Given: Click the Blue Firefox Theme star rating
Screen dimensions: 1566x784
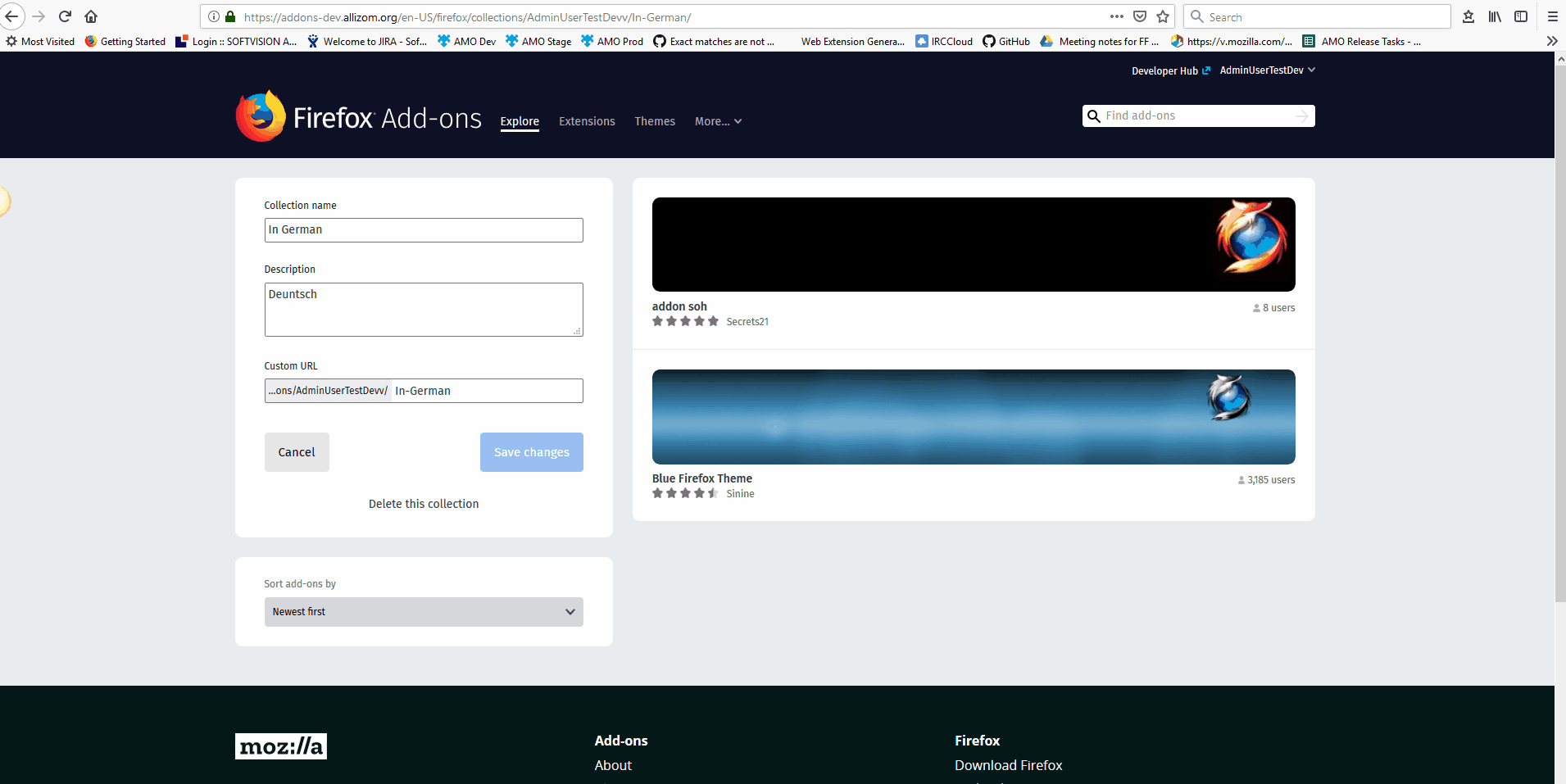Looking at the screenshot, I should point(685,493).
